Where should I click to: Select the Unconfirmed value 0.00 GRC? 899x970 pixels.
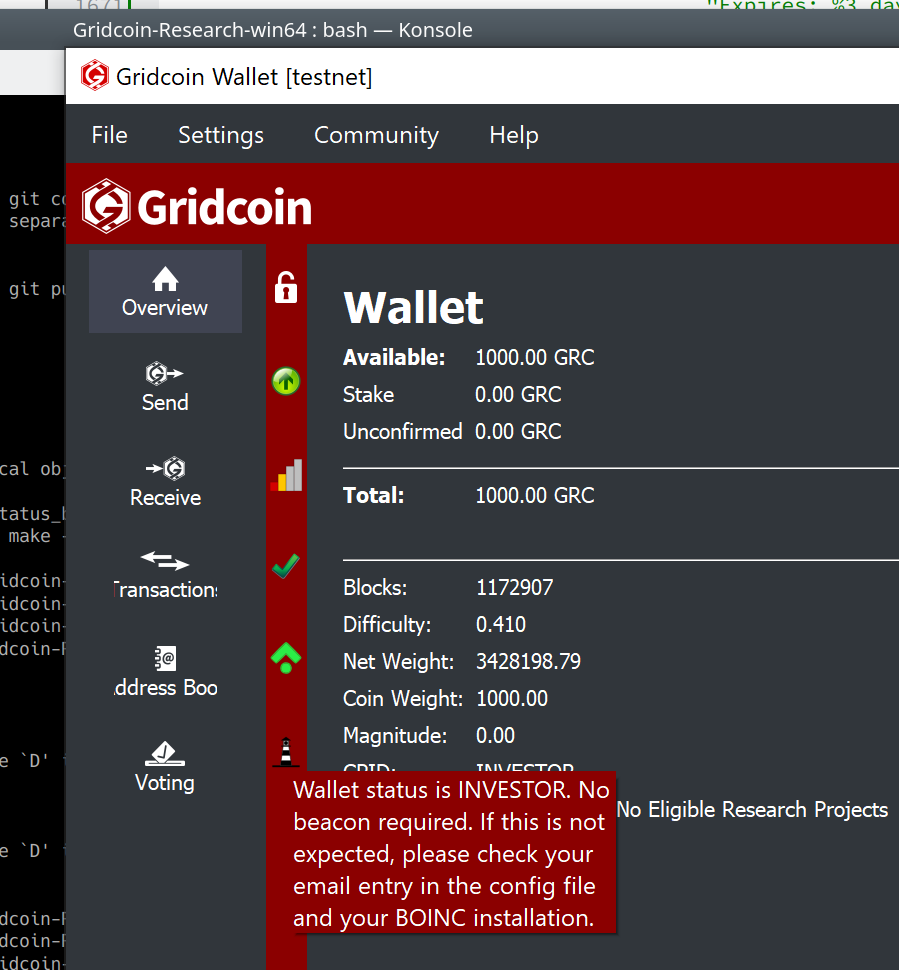pyautogui.click(x=518, y=432)
